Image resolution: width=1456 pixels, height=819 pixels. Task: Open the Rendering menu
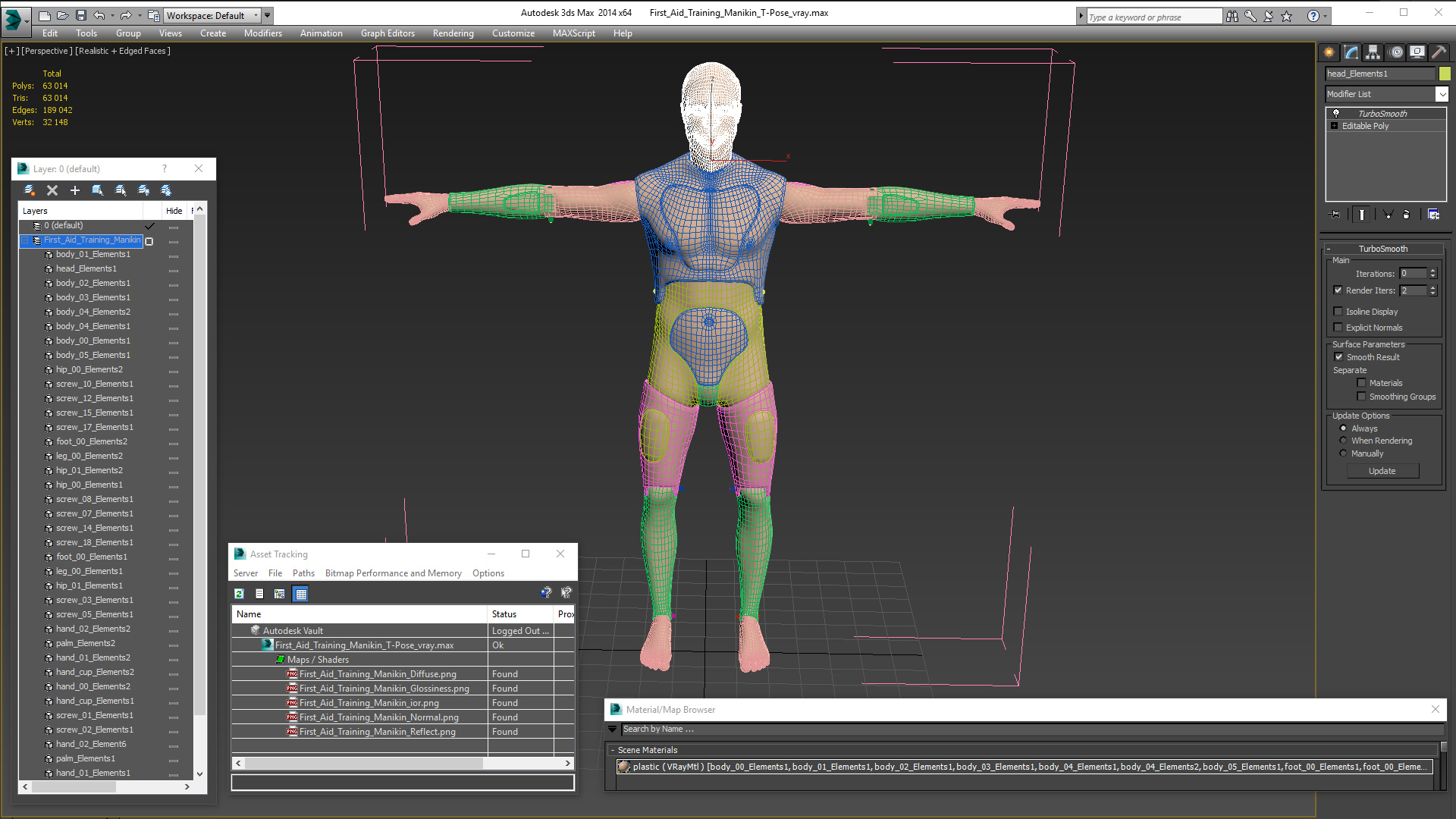tap(453, 33)
